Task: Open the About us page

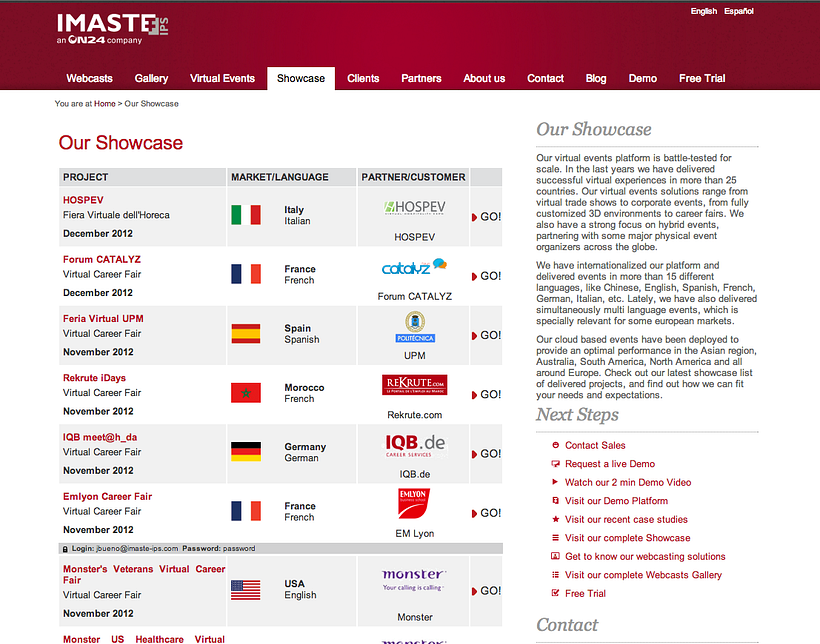Action: coord(484,78)
